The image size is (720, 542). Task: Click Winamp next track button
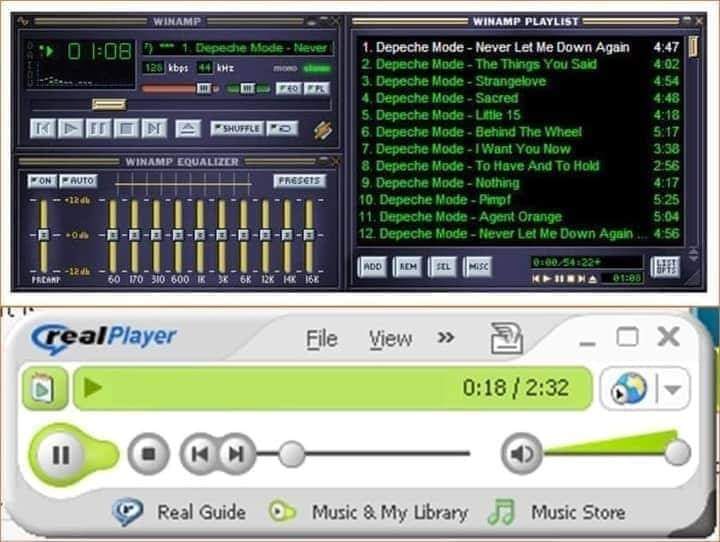point(154,128)
